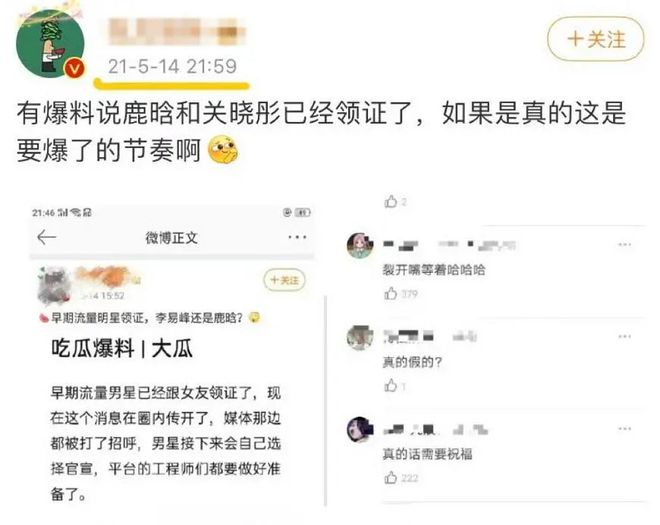The height and width of the screenshot is (525, 660).
Task: Like the comment 真的话需要祝福
Action: click(x=391, y=477)
